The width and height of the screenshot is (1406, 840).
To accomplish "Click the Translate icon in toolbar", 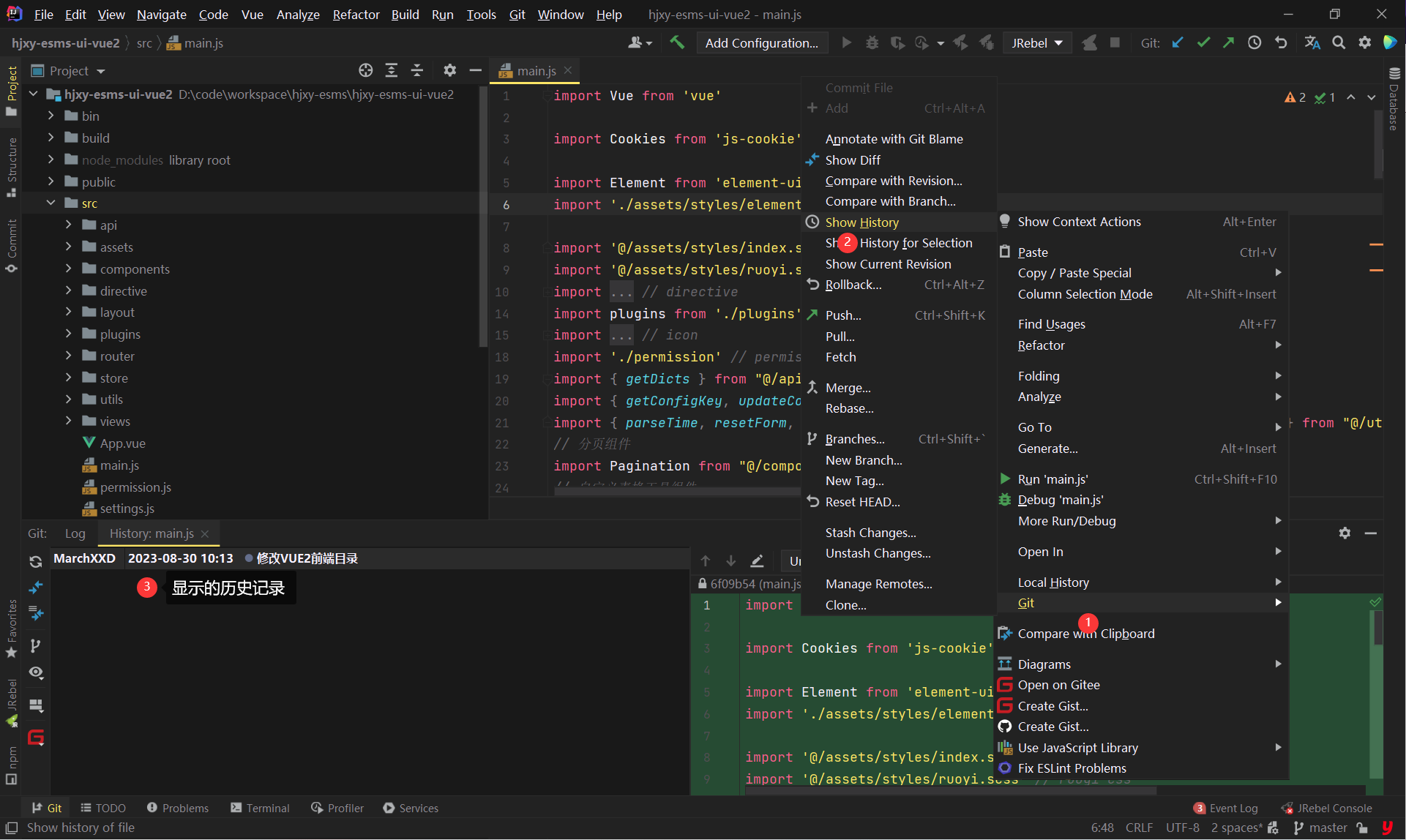I will pyautogui.click(x=1312, y=42).
